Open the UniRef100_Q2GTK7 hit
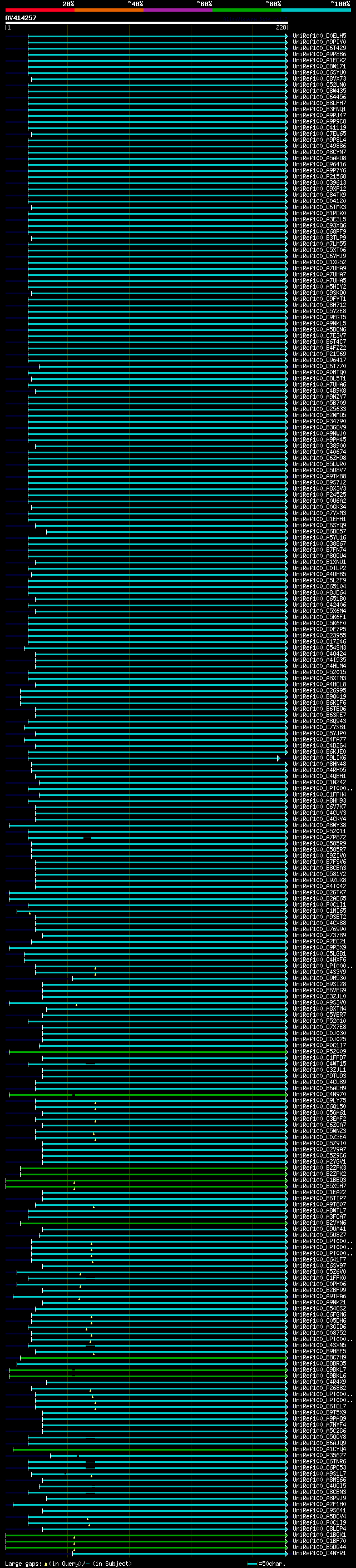 (x=319, y=892)
